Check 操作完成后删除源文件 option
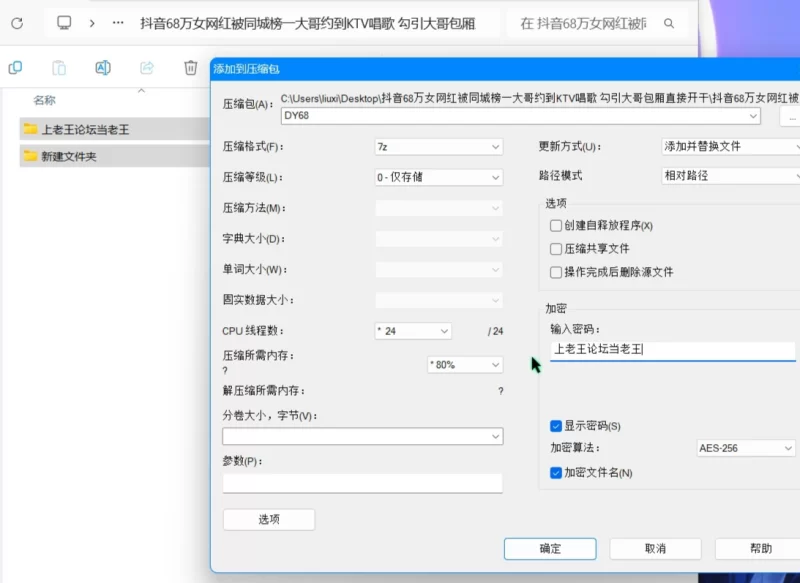Image resolution: width=800 pixels, height=583 pixels. tap(556, 272)
